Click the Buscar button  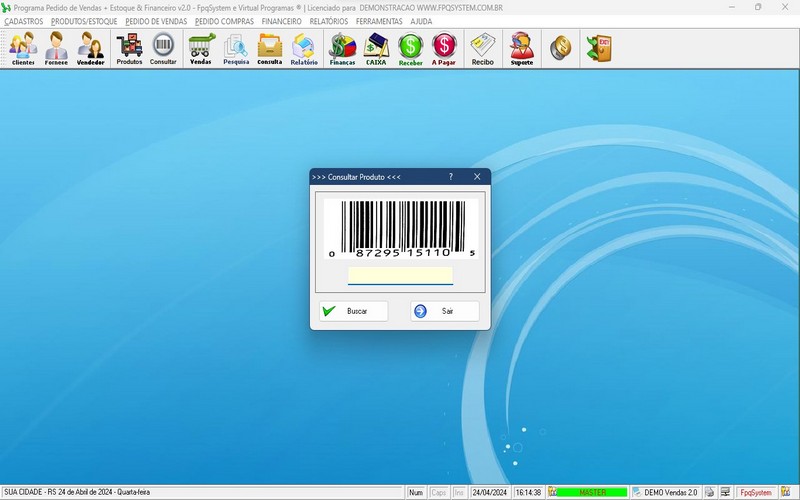(354, 311)
